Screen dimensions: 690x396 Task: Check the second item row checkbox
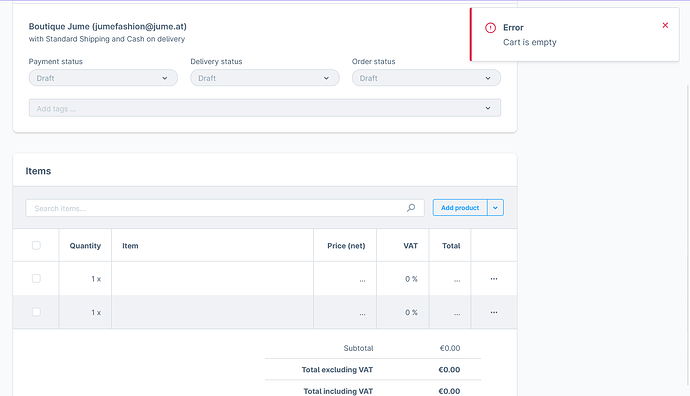point(36,312)
